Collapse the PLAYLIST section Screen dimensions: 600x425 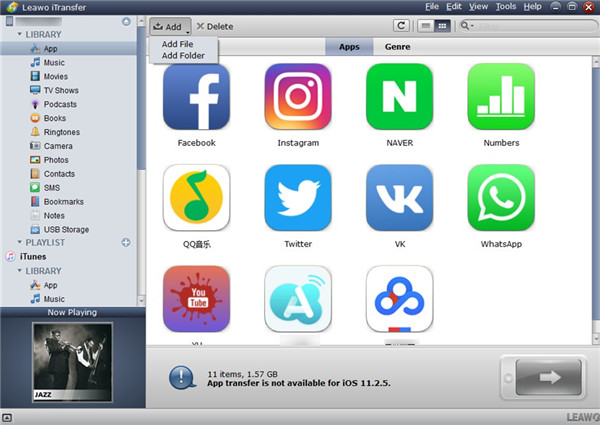coord(20,243)
